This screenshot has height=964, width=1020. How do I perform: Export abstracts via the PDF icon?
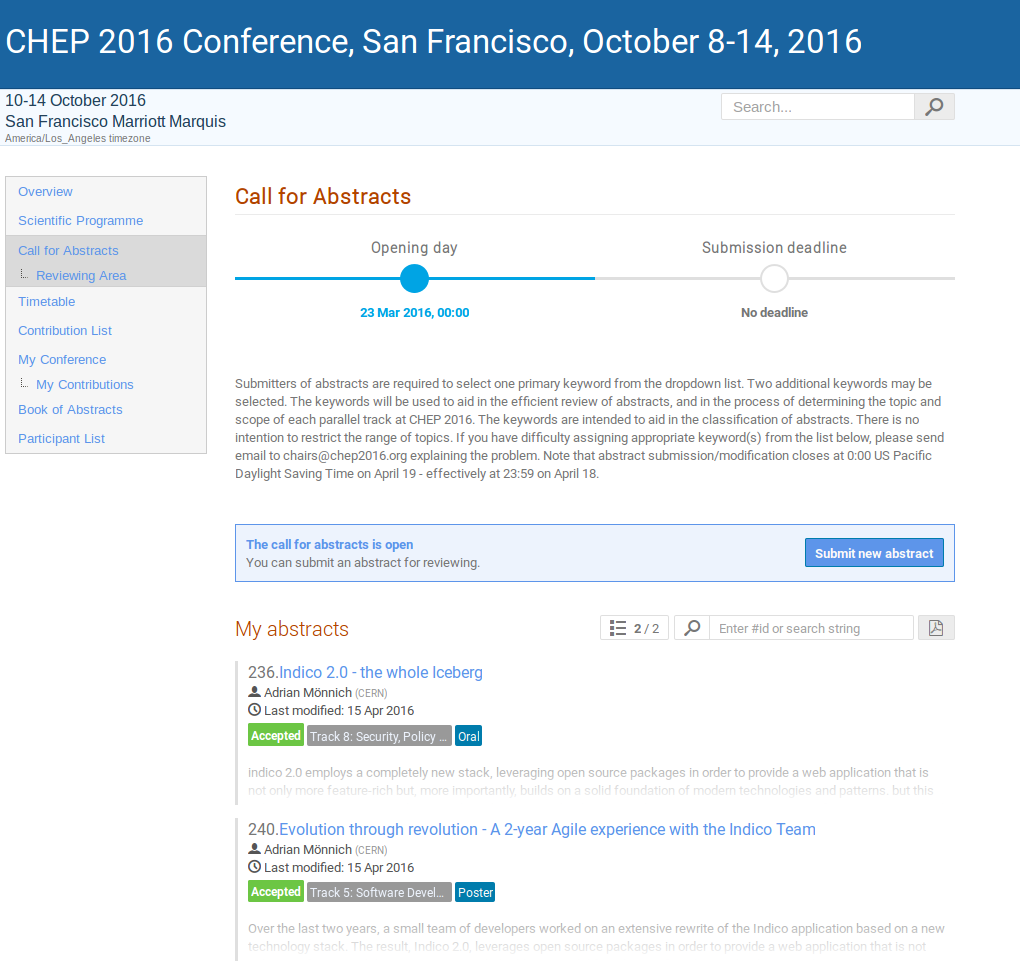pos(936,628)
